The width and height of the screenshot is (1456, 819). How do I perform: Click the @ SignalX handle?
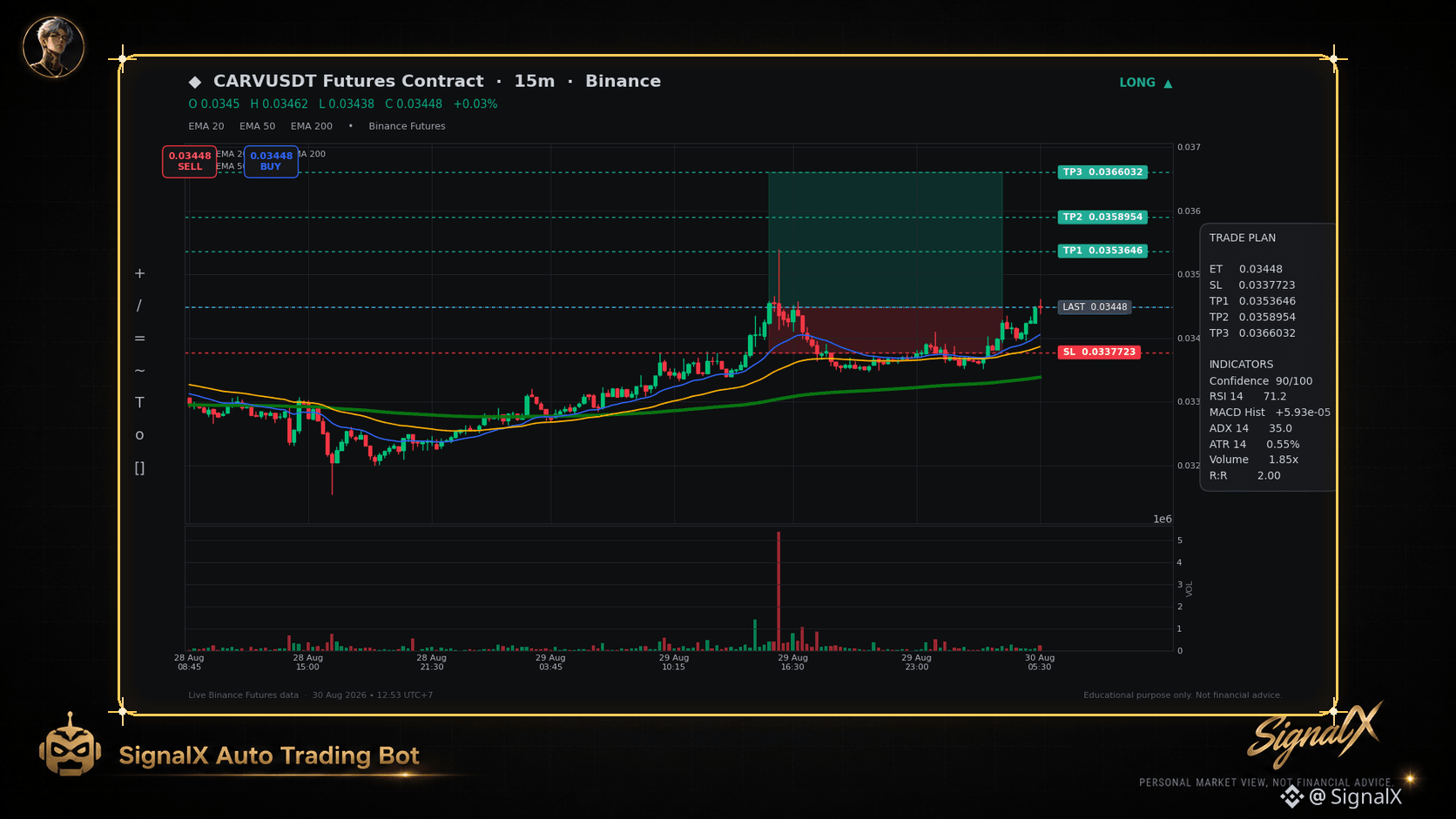point(1356,796)
